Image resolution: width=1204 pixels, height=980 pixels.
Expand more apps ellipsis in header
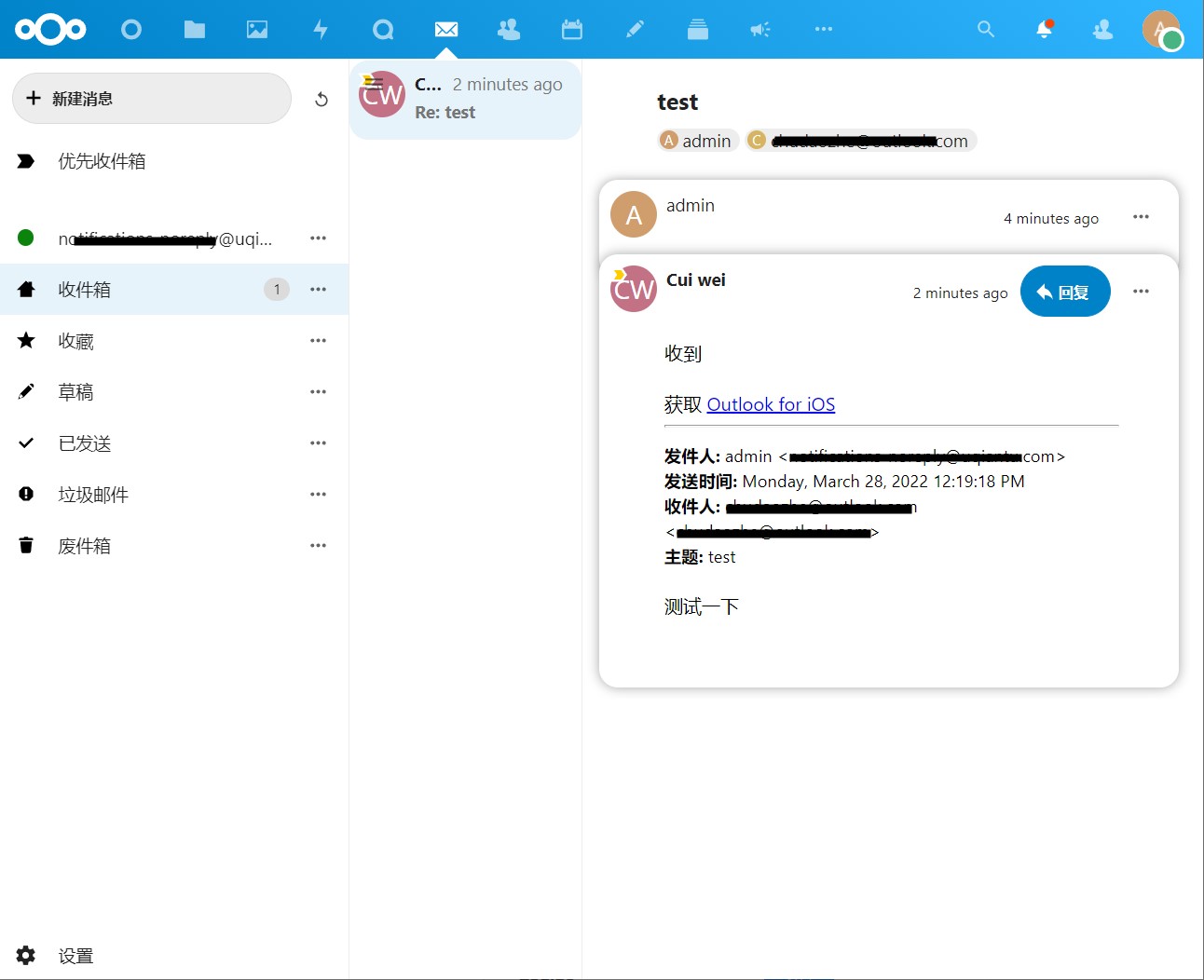(824, 30)
